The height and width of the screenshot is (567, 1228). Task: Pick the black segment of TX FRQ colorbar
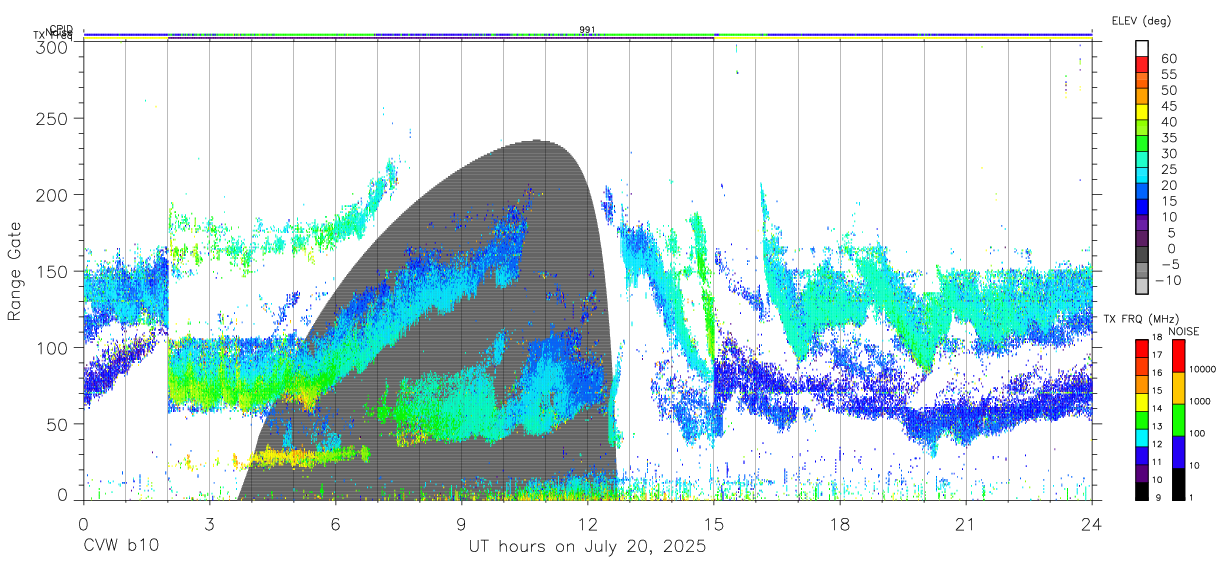click(1141, 491)
